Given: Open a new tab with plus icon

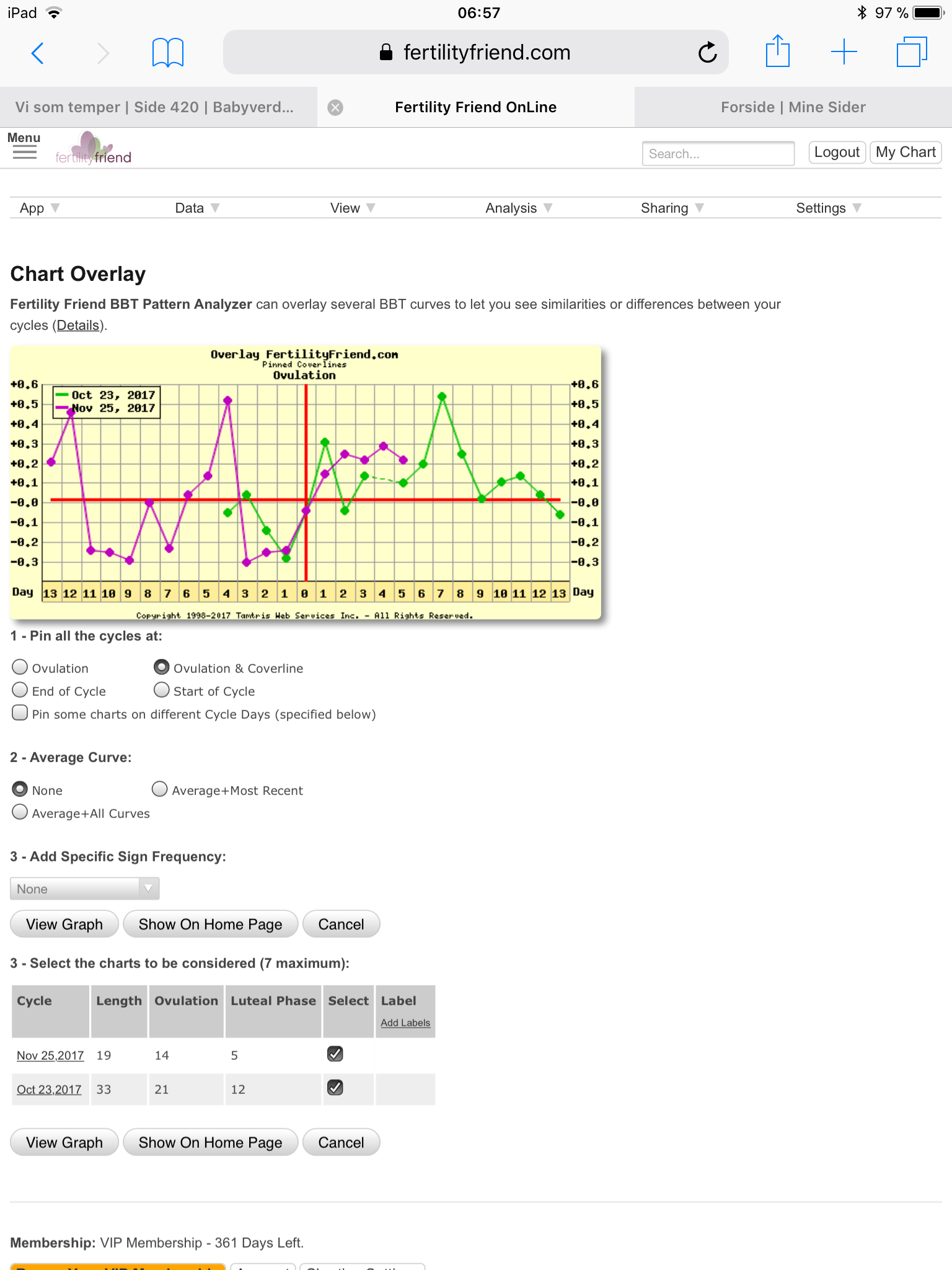Looking at the screenshot, I should pyautogui.click(x=844, y=52).
